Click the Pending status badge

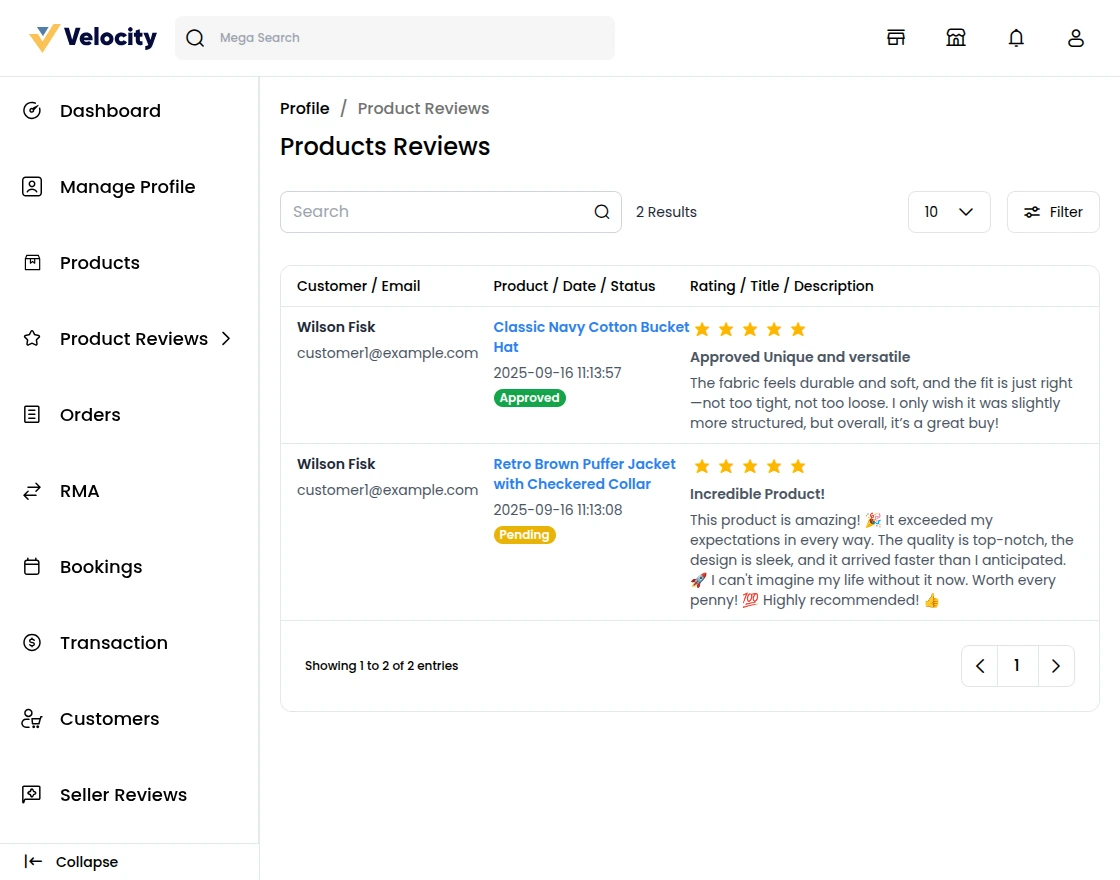524,534
